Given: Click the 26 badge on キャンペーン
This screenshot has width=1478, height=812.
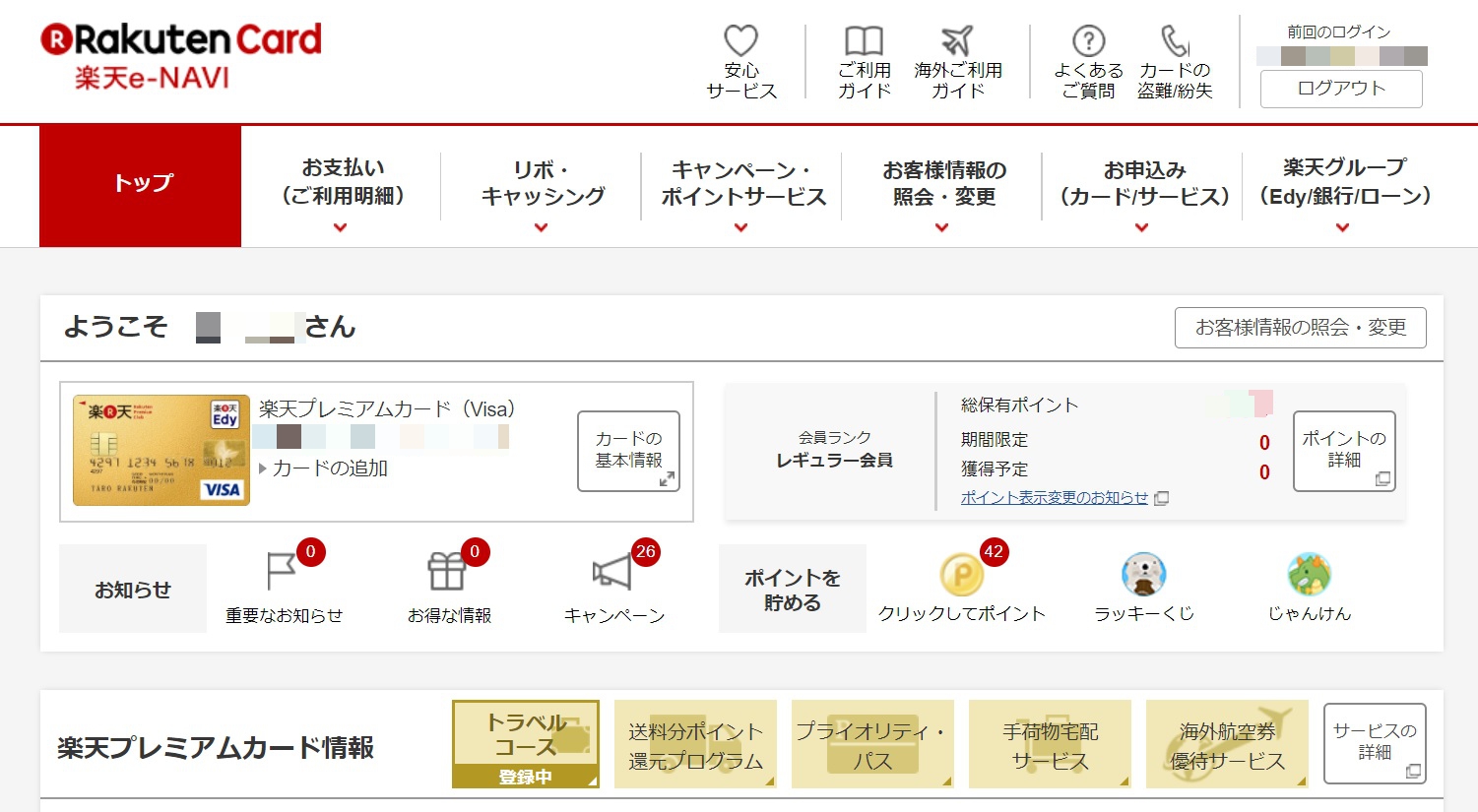Looking at the screenshot, I should pyautogui.click(x=646, y=552).
